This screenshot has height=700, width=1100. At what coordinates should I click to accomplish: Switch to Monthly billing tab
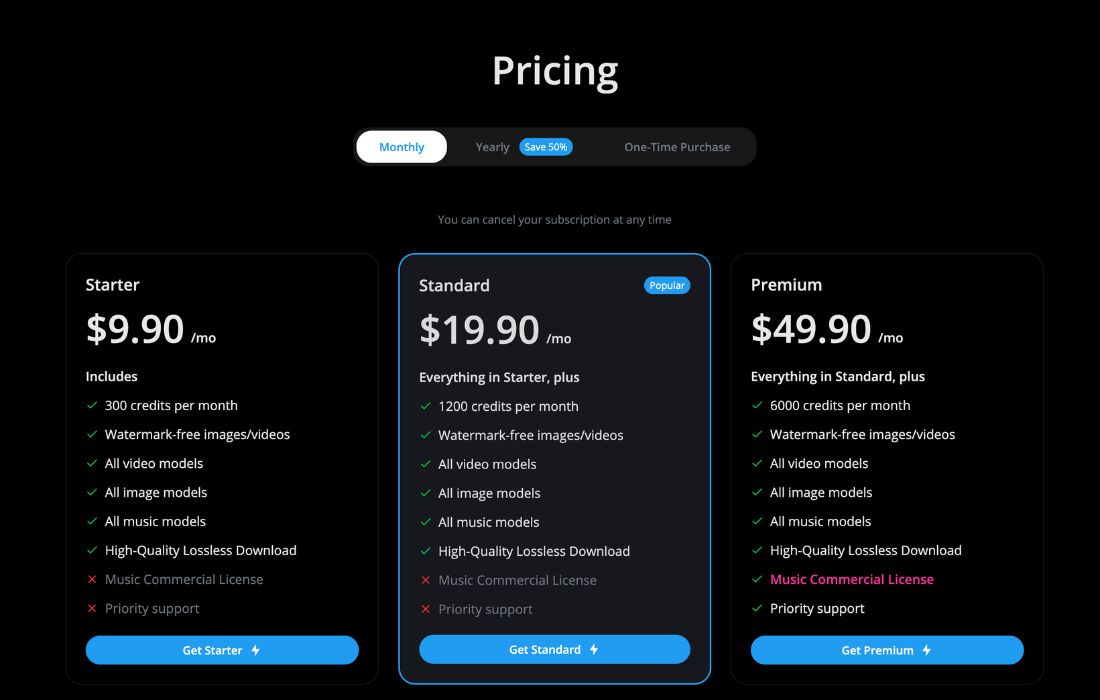point(402,147)
